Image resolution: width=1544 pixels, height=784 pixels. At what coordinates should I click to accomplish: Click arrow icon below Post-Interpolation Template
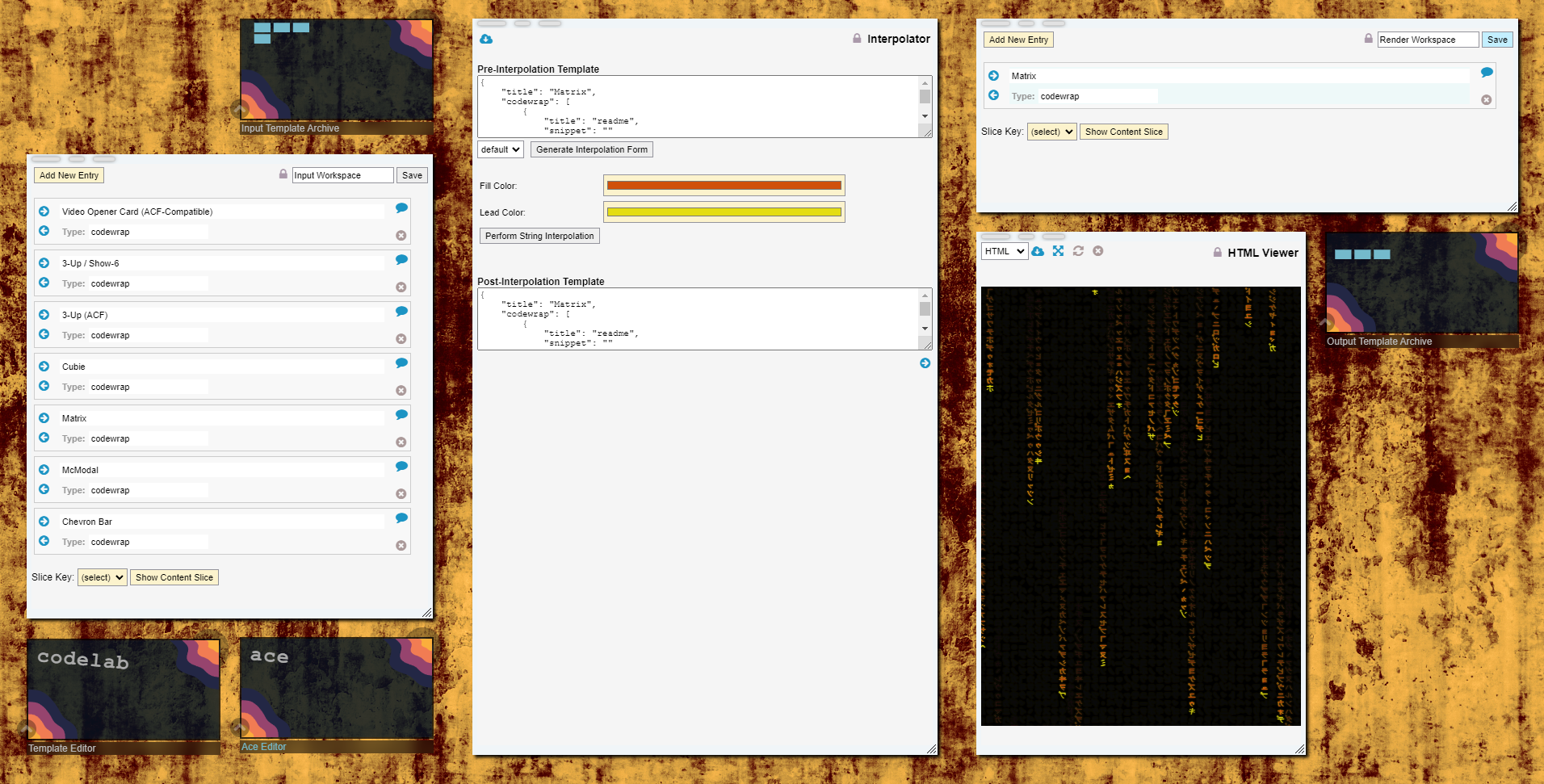point(925,363)
